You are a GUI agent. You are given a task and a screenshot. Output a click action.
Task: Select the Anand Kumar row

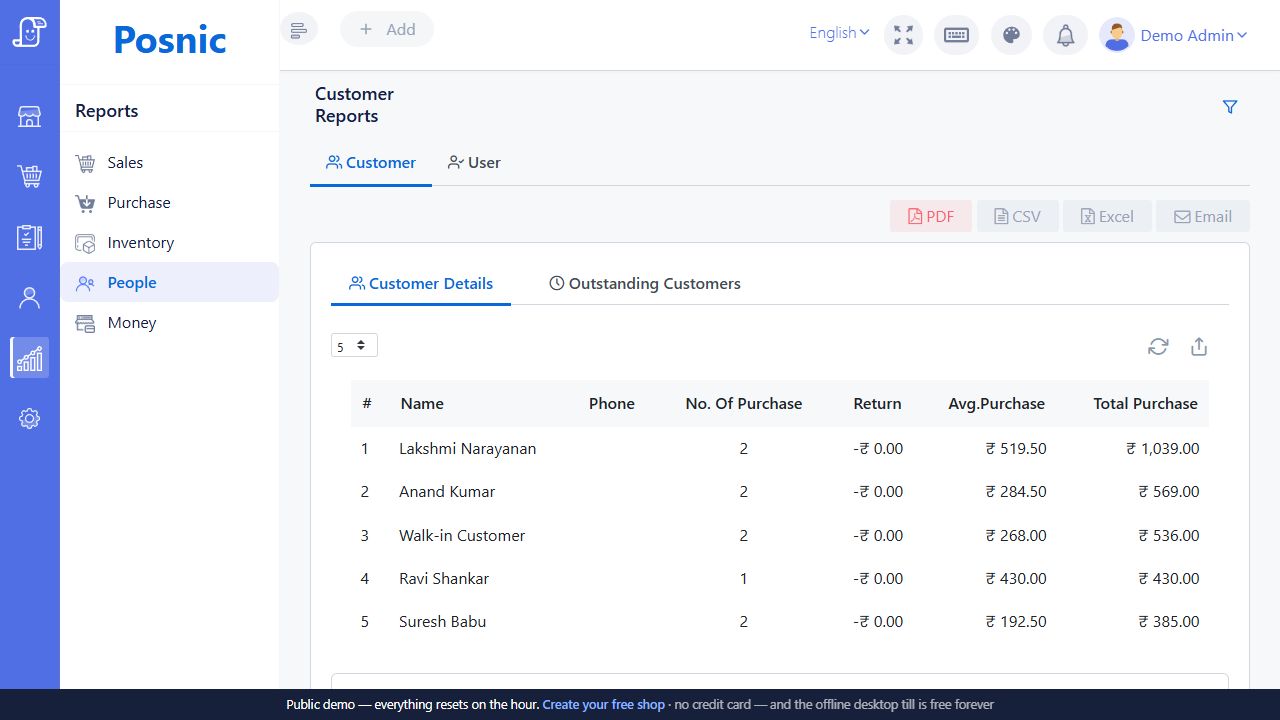tap(780, 491)
